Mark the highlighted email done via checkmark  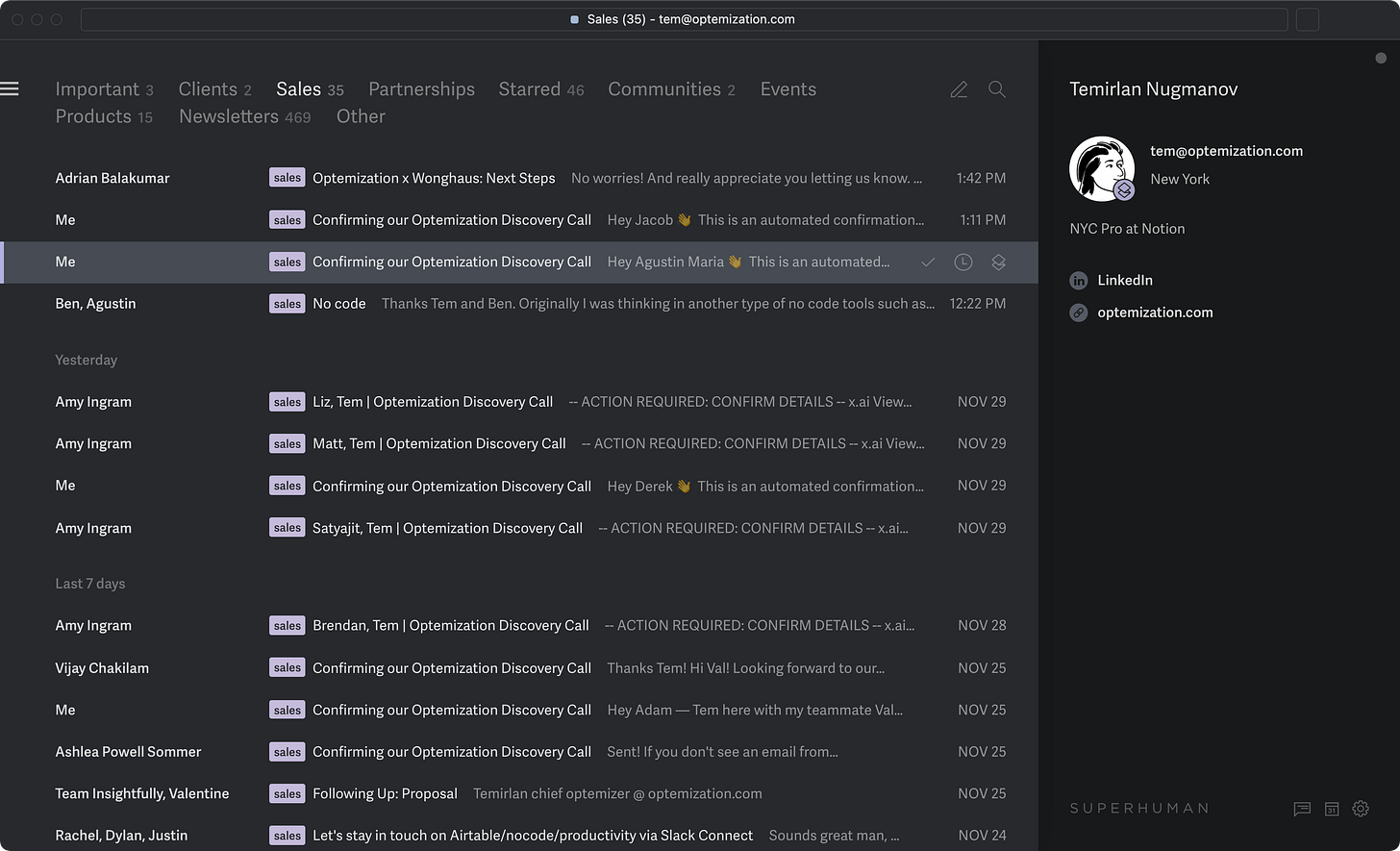coord(928,263)
